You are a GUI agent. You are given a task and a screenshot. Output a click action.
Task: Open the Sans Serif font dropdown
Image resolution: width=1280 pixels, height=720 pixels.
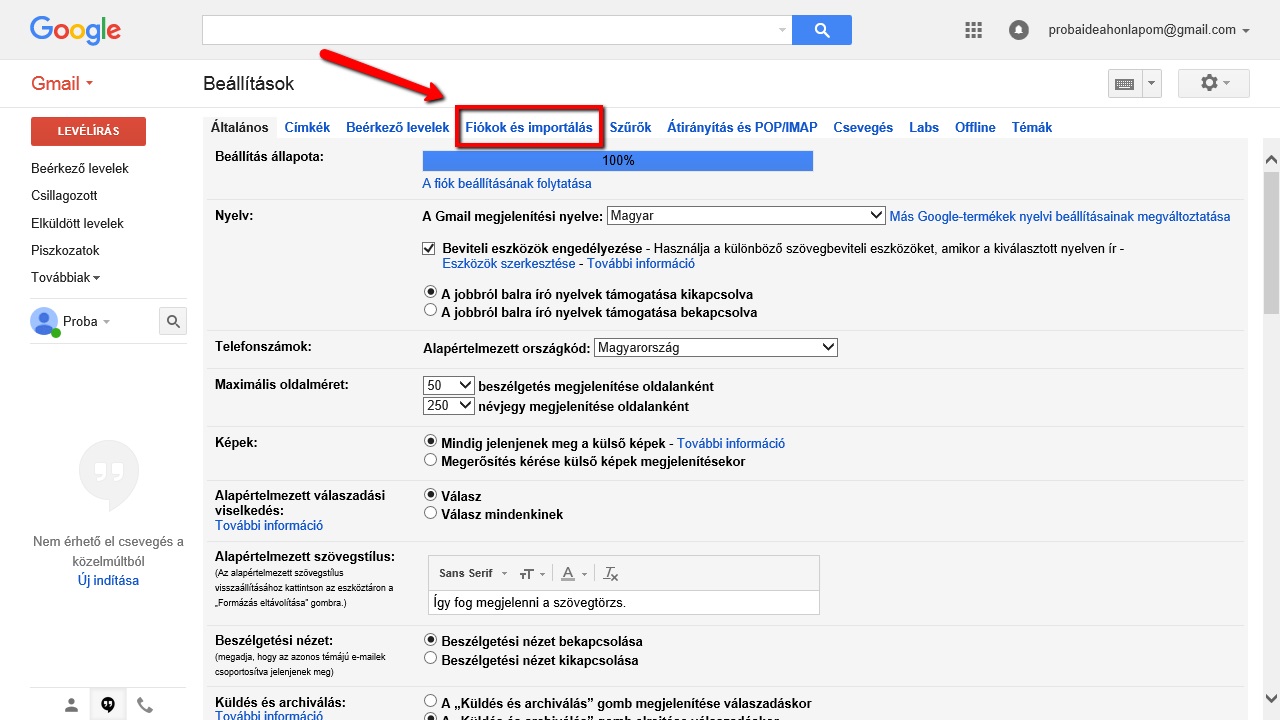[473, 573]
